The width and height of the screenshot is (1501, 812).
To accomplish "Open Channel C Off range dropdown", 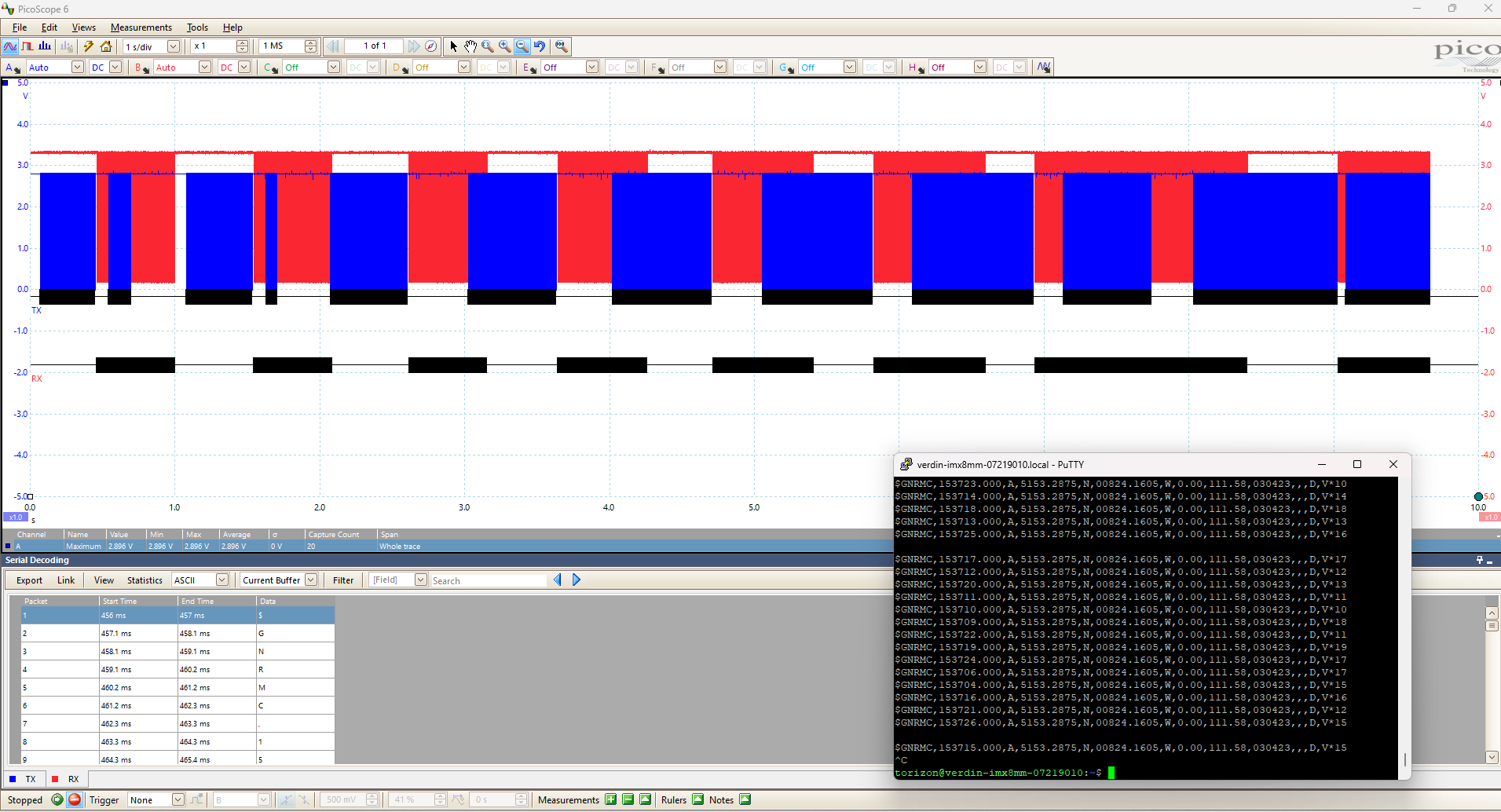I will [x=334, y=68].
